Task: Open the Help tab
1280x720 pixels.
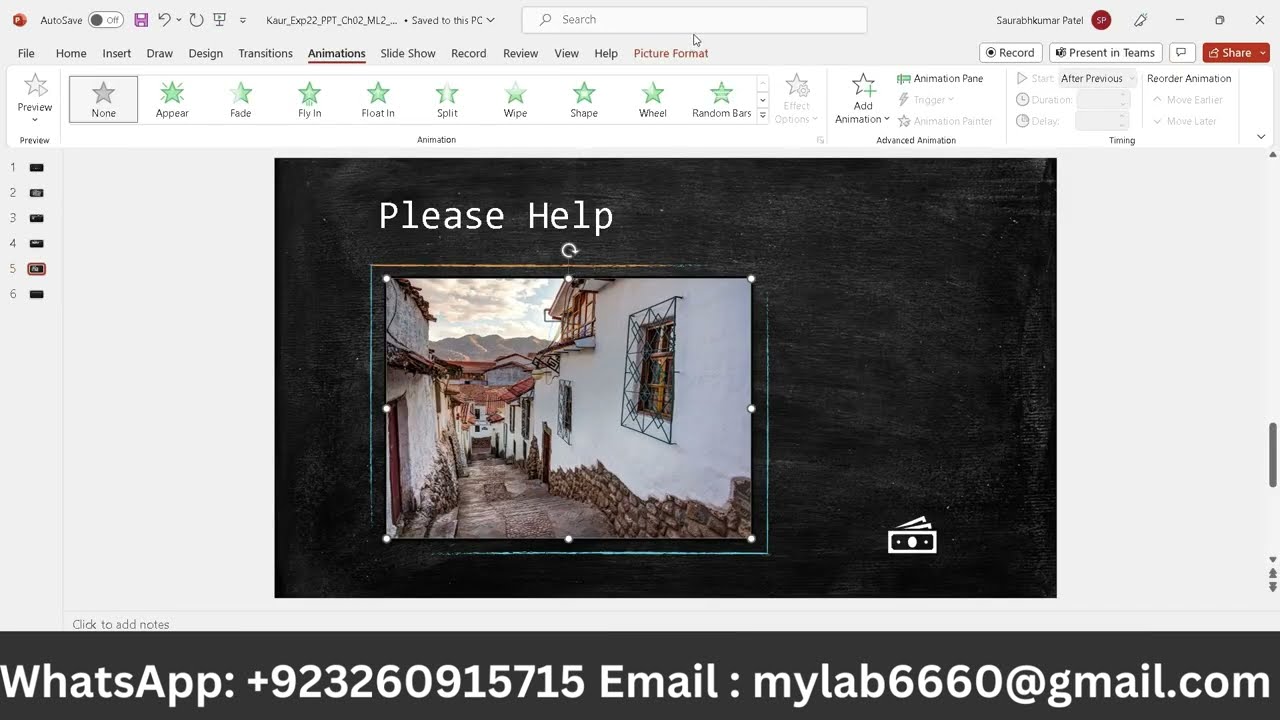Action: 606,53
